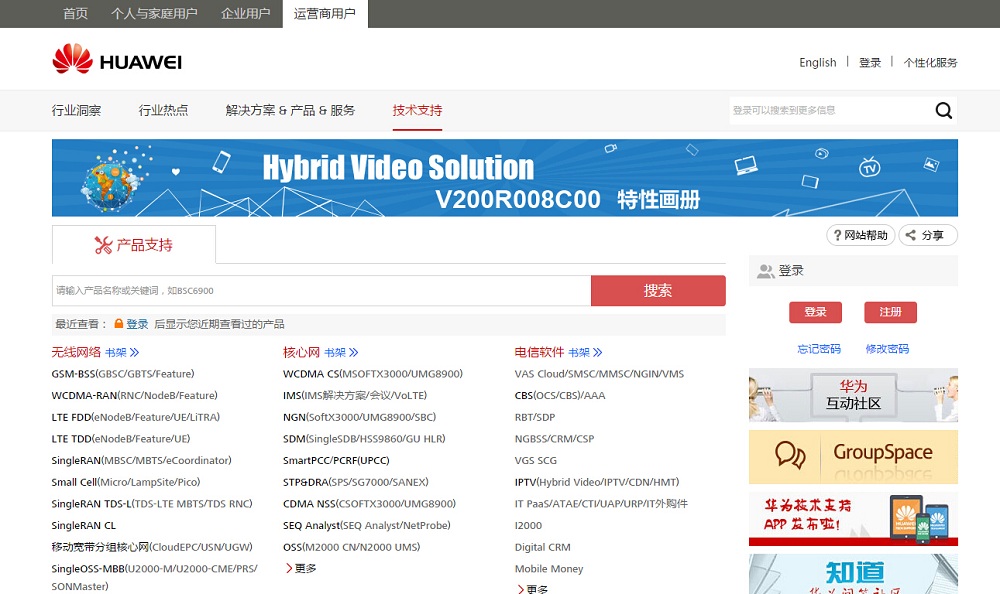The height and width of the screenshot is (594, 1000).
Task: Open 技术支持 menu
Action: pyautogui.click(x=417, y=110)
